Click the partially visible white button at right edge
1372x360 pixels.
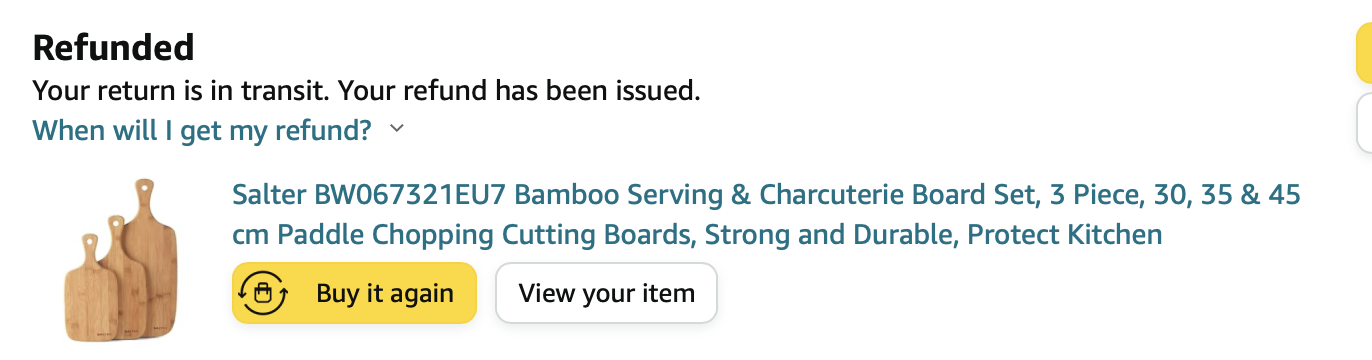click(1364, 123)
